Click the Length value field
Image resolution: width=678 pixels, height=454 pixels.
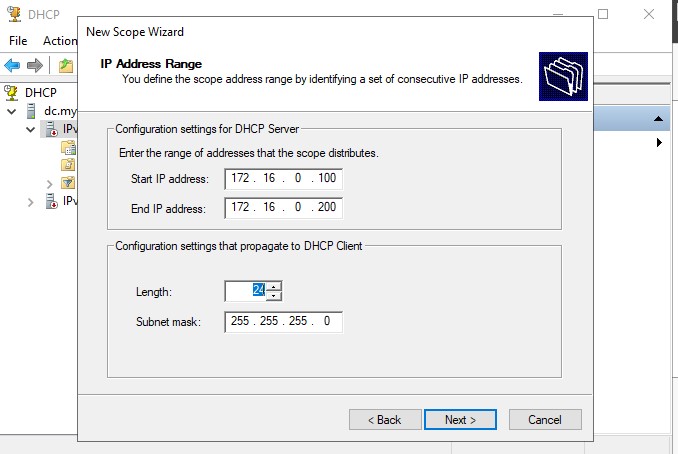246,291
